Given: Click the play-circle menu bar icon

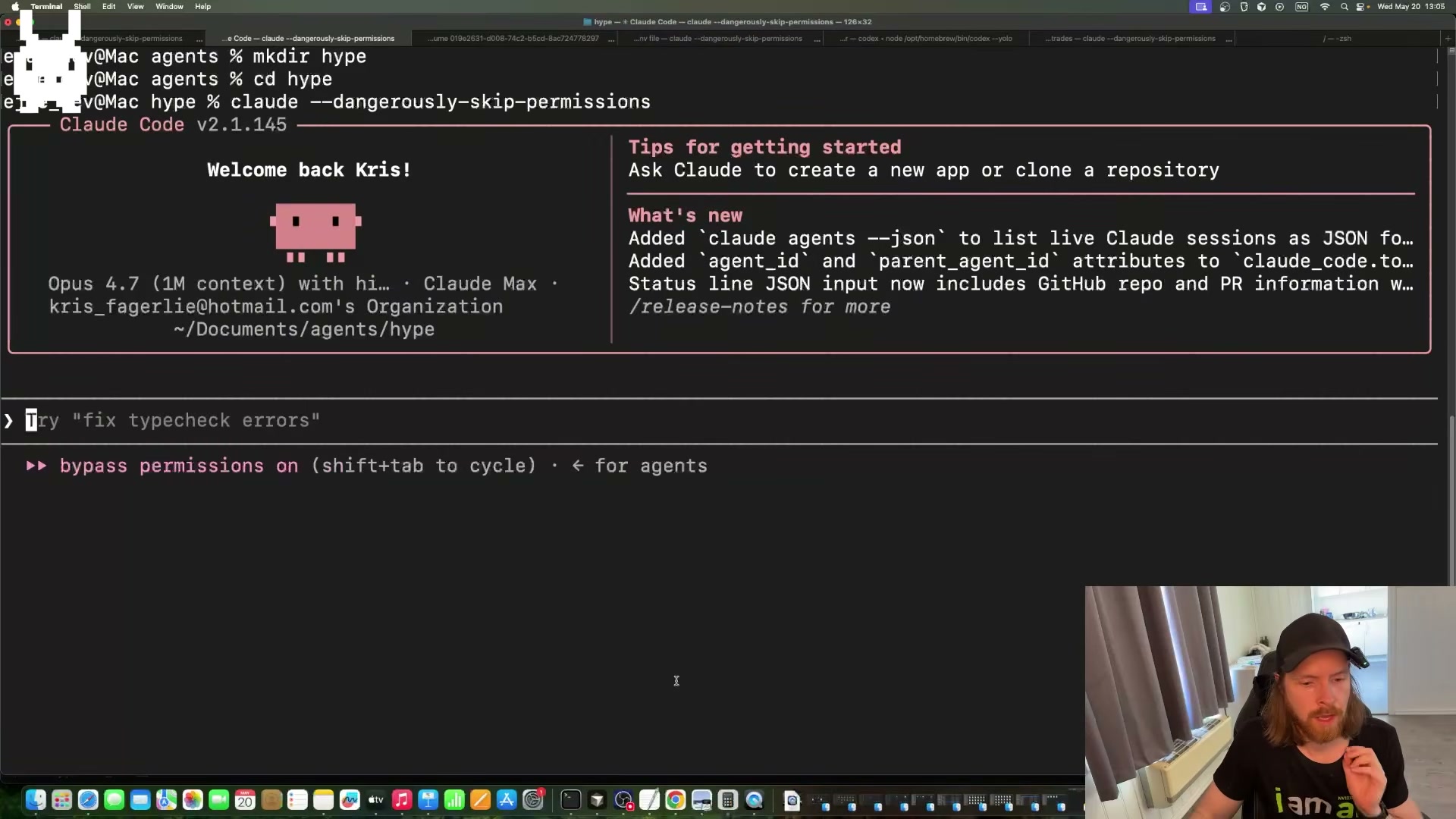Looking at the screenshot, I should pos(1280,6).
